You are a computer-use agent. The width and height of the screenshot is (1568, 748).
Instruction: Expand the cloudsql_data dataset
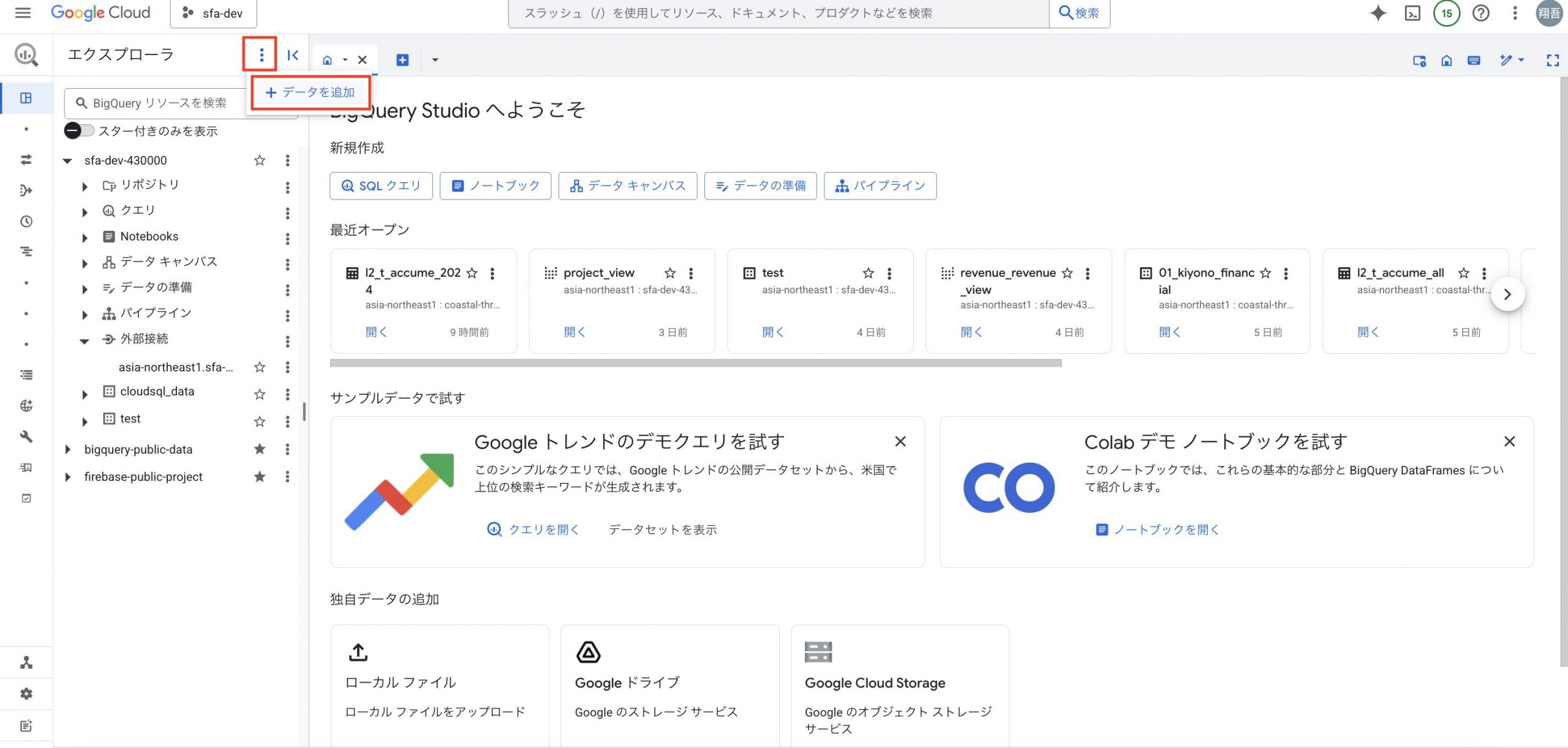coord(85,395)
